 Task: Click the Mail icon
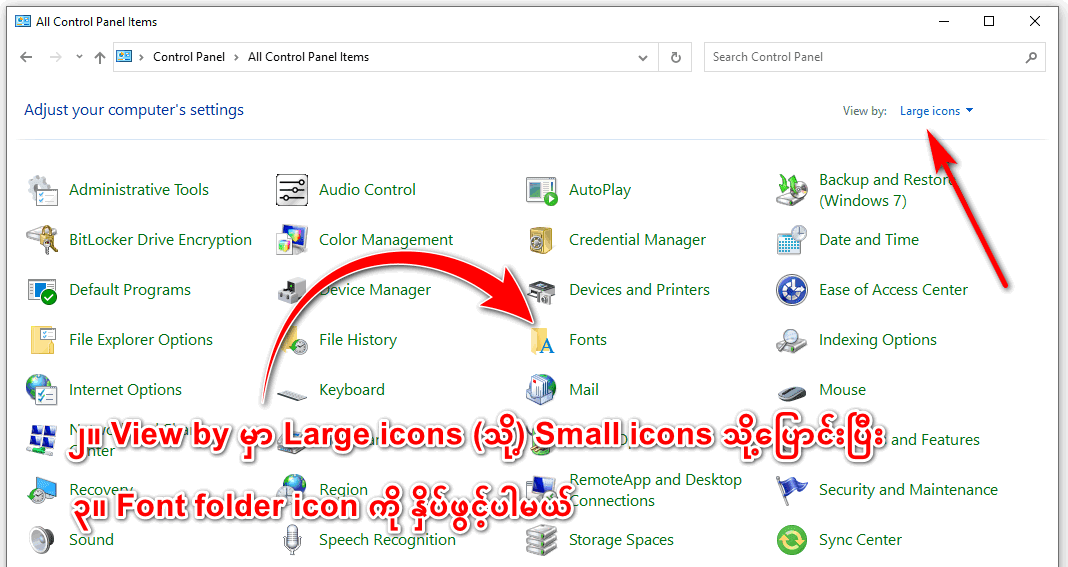(x=542, y=390)
